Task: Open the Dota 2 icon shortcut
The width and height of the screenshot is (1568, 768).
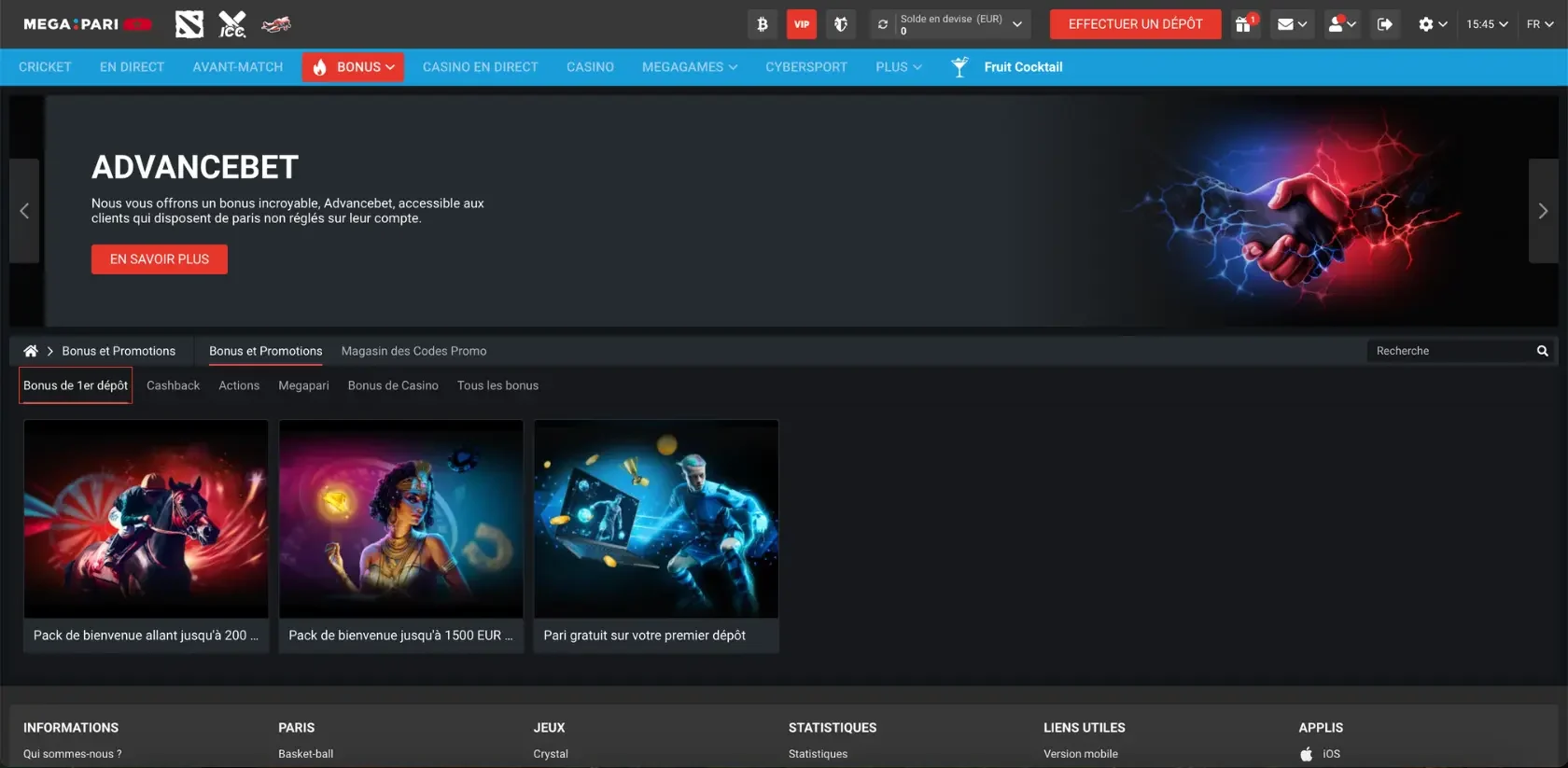Action: (x=189, y=24)
